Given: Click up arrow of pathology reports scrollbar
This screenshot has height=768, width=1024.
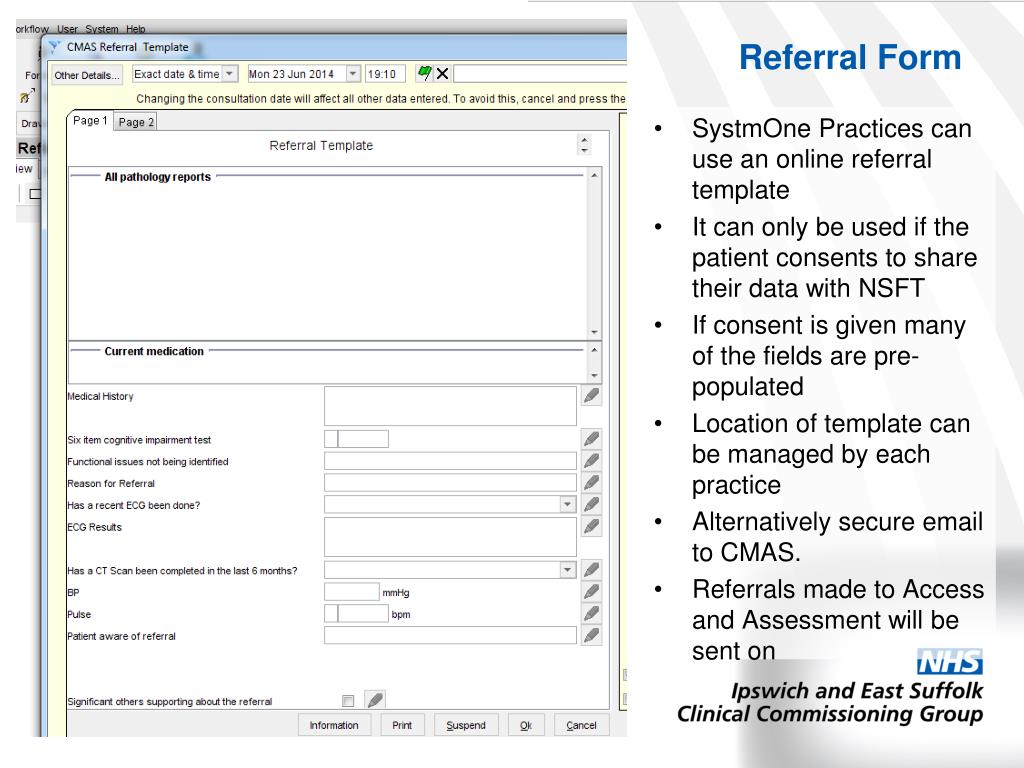Looking at the screenshot, I should (594, 175).
